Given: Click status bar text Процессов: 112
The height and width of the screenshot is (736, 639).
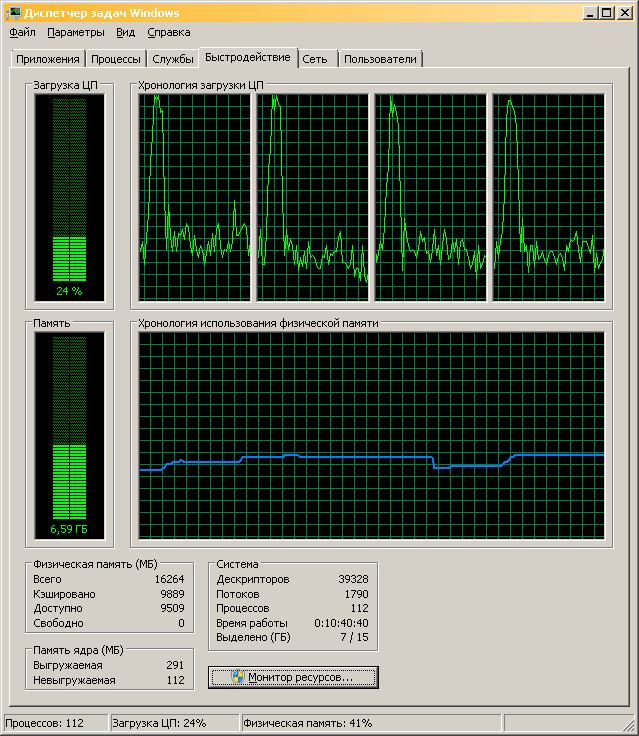Looking at the screenshot, I should point(45,723).
